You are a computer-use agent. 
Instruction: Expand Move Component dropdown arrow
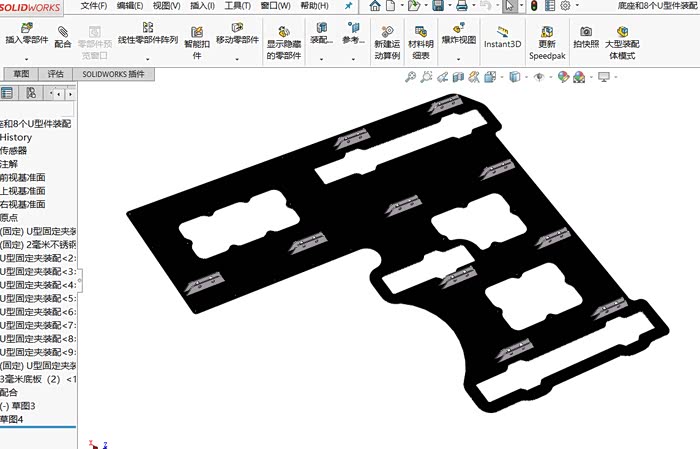pos(237,59)
